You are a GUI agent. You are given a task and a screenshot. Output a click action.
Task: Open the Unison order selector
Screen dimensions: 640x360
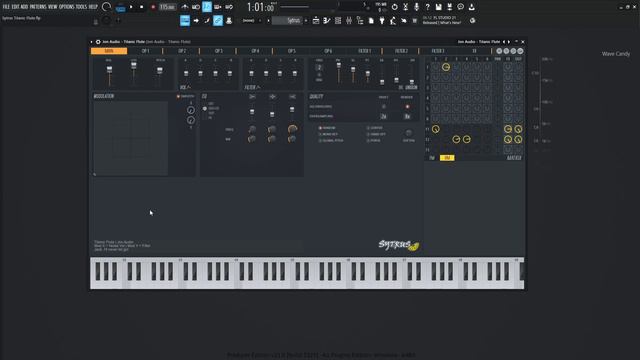319,67
